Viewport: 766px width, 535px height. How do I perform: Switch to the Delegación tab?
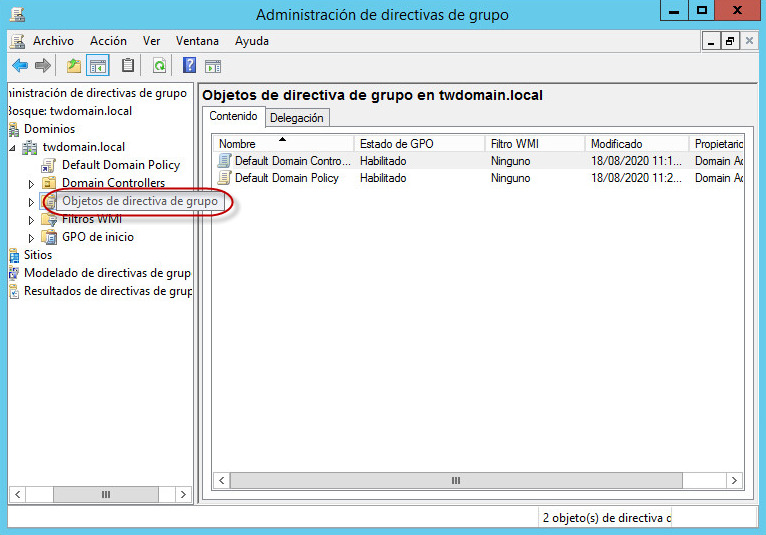[x=297, y=118]
